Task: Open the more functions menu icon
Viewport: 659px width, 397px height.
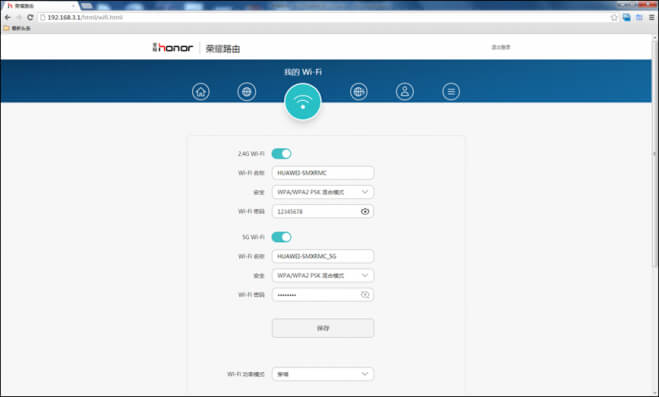Action: [451, 92]
